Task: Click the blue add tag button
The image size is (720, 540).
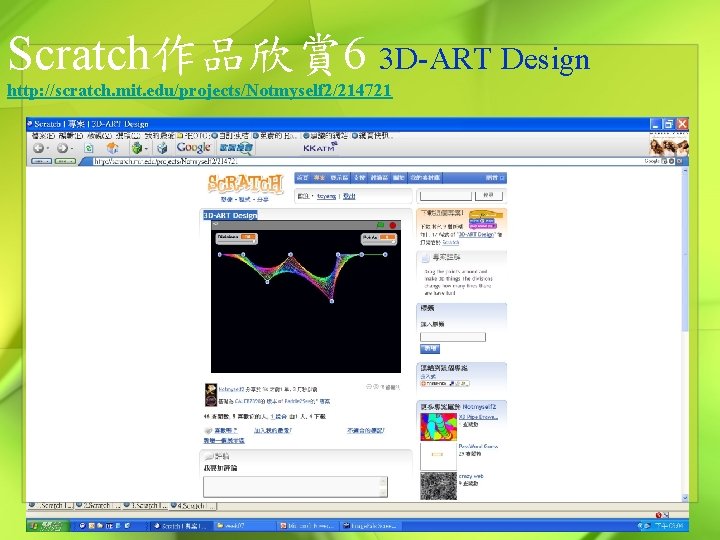Action: [x=430, y=349]
